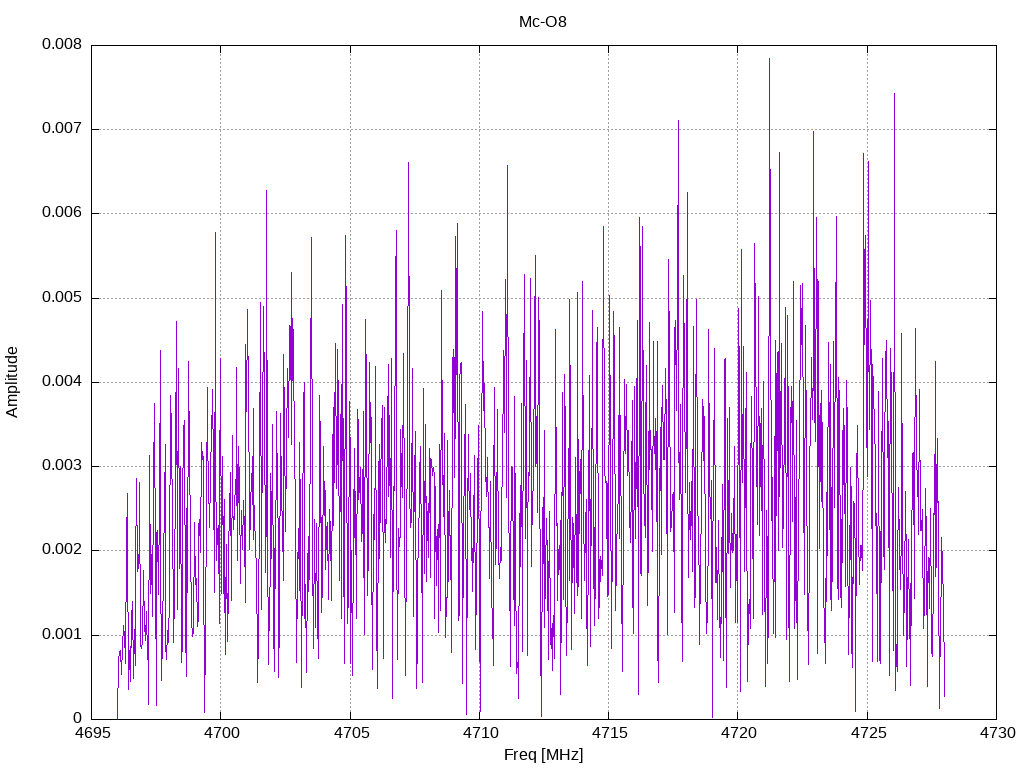Click the 0.007 y-axis tick label

[62, 128]
